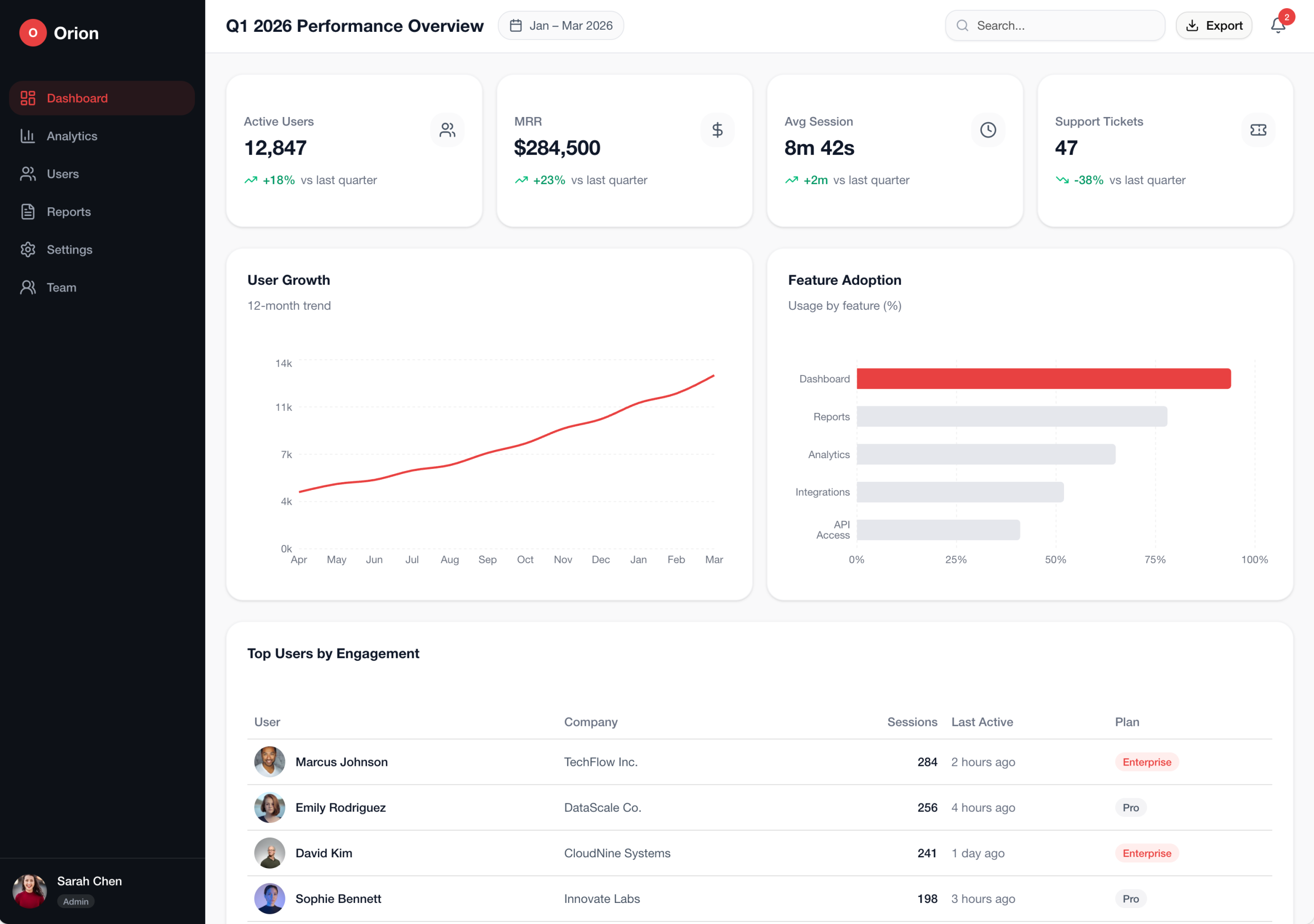The image size is (1314, 924).
Task: Click the dollar icon on the MRR card
Action: coord(718,130)
